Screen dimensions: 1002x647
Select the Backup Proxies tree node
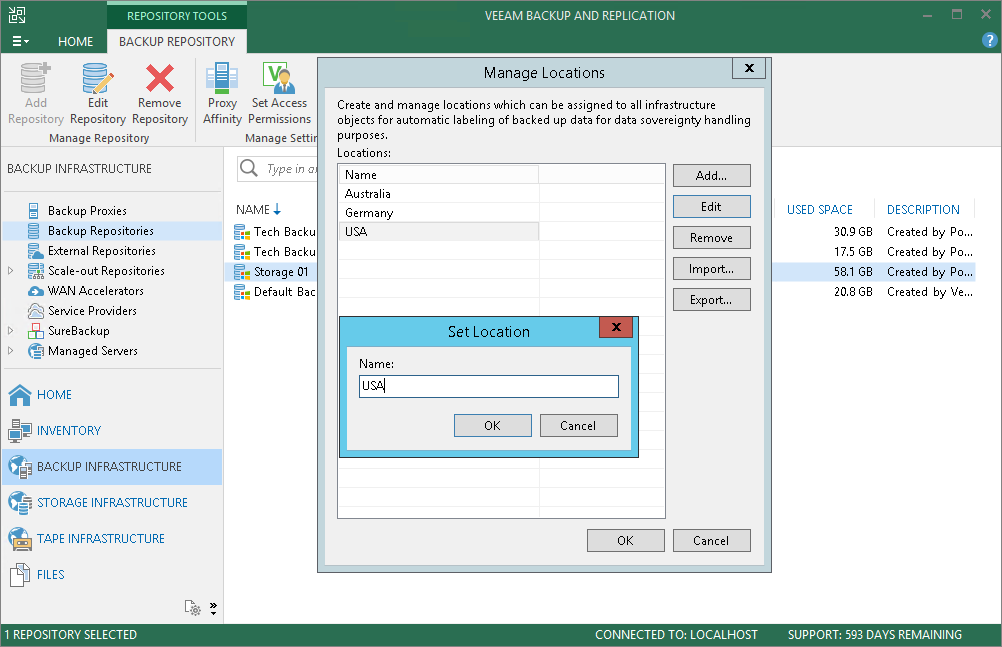87,211
